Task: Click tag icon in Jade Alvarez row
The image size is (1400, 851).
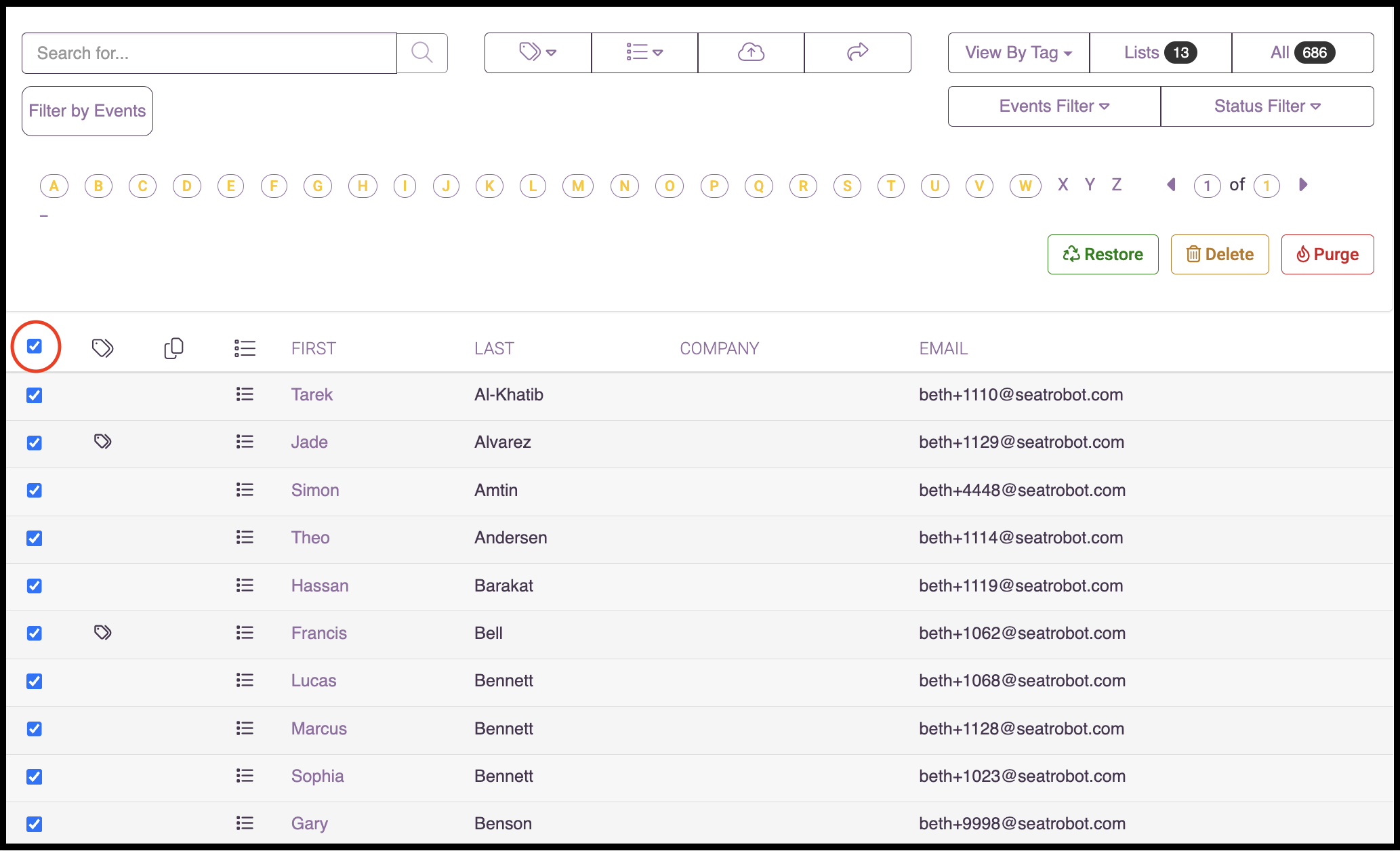Action: click(x=102, y=442)
